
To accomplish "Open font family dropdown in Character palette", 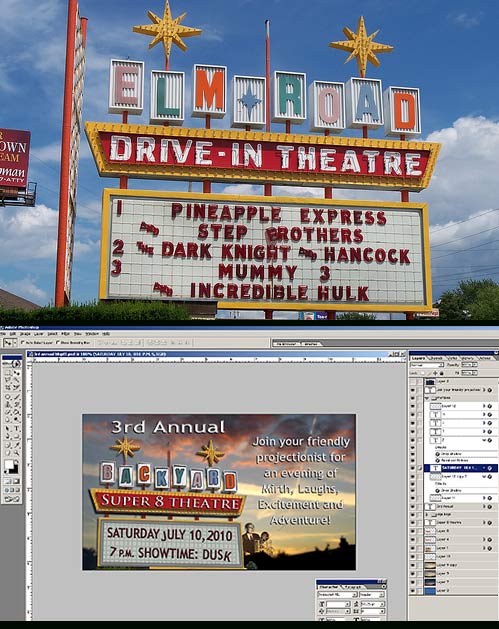I will click(x=355, y=595).
